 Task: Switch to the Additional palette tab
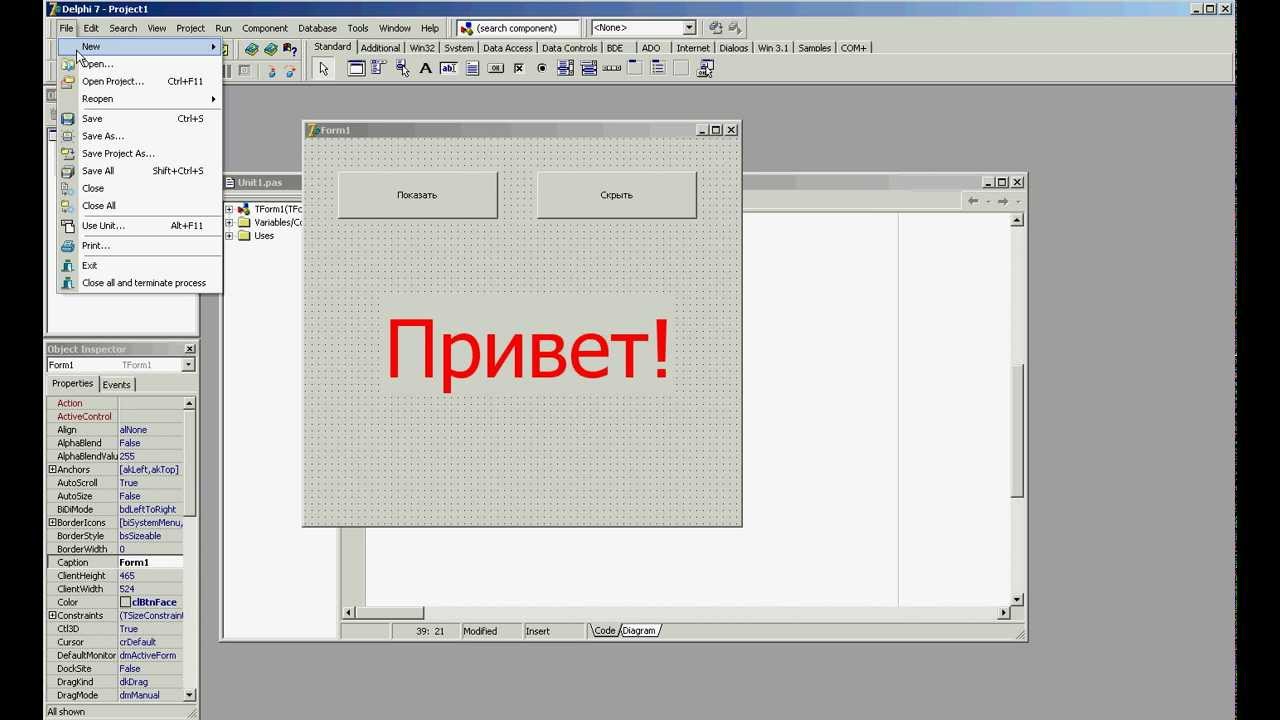click(x=380, y=48)
